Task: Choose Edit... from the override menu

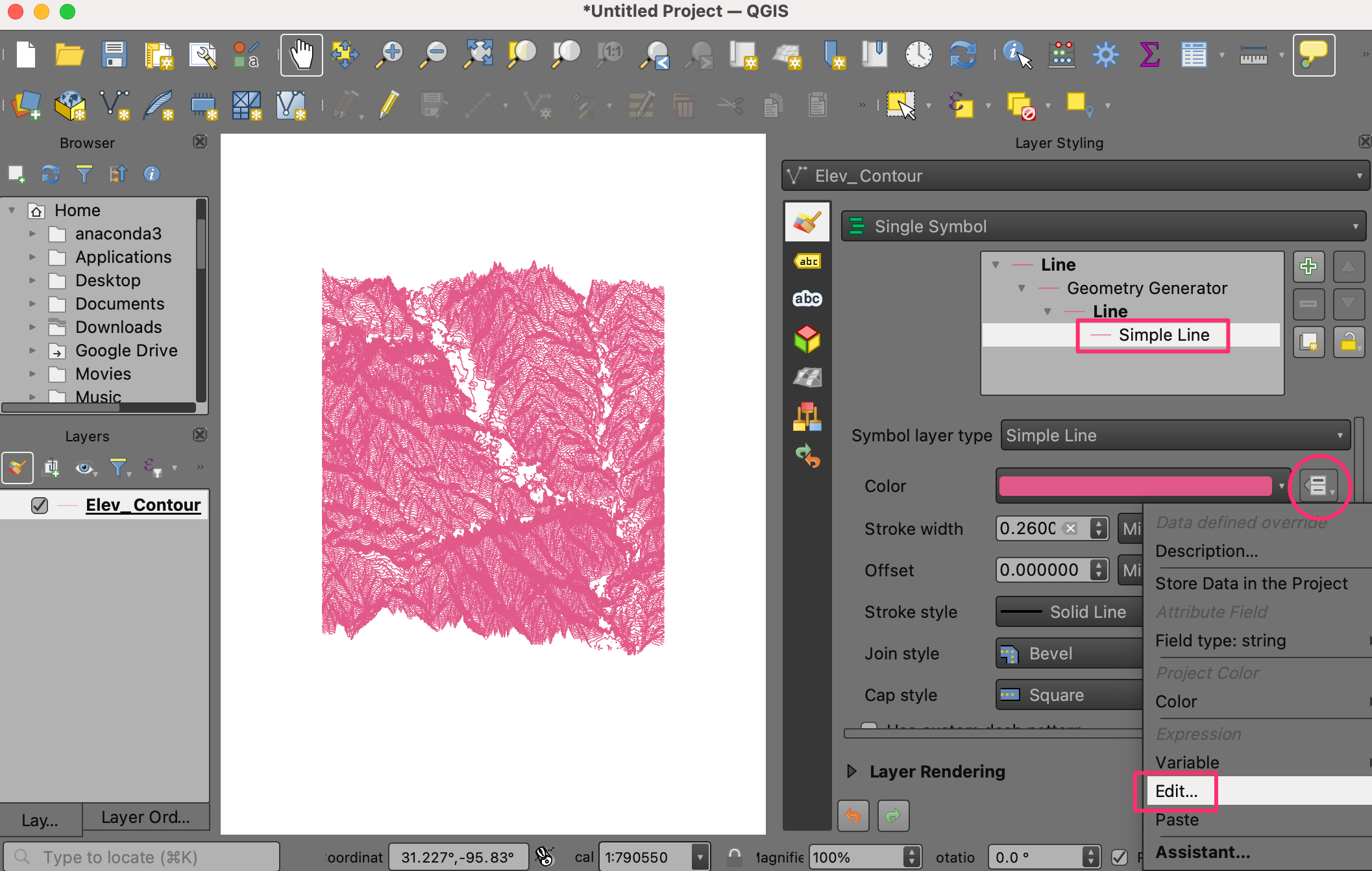Action: click(1176, 791)
